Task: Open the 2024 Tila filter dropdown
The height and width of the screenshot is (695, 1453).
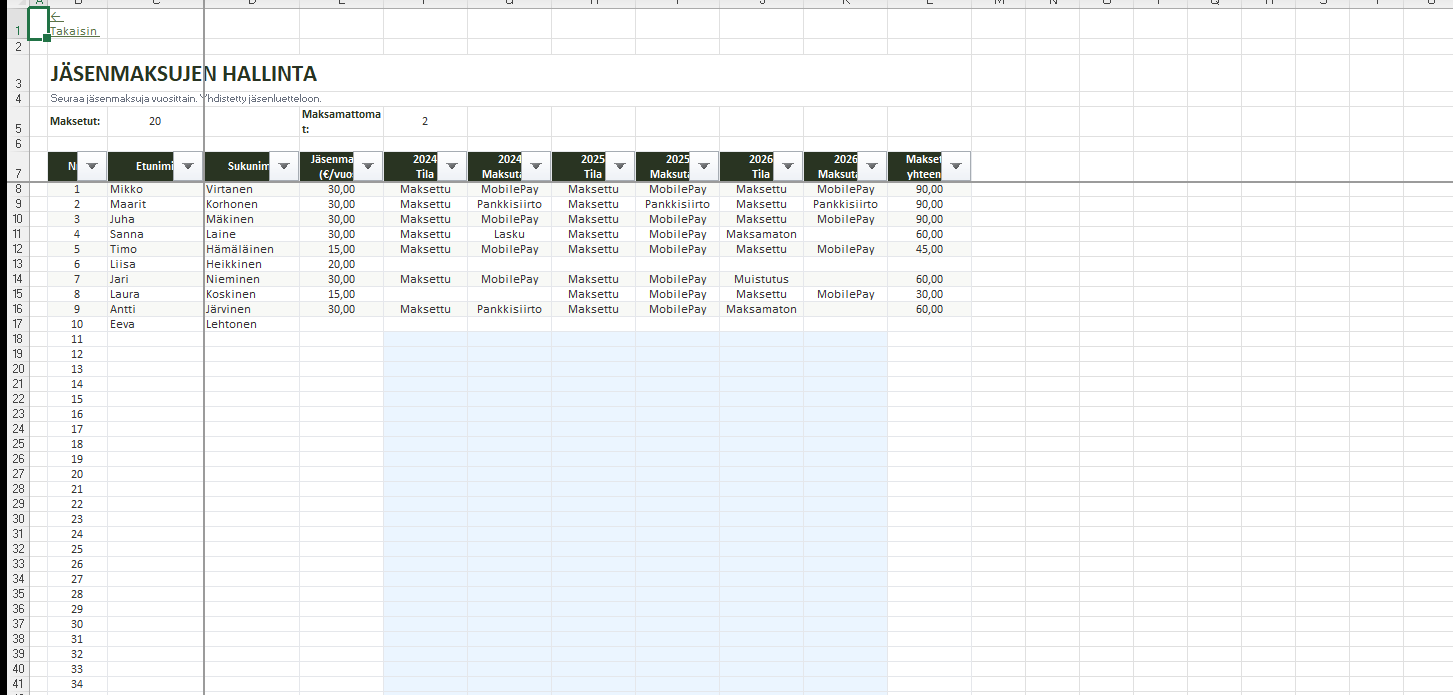Action: pyautogui.click(x=451, y=166)
